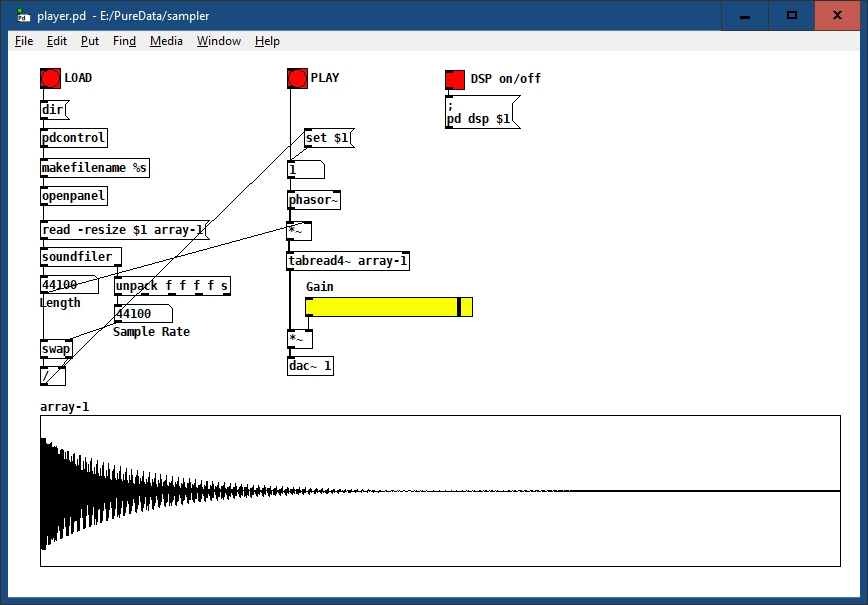Screen dimensions: 868x605
Task: Select the unpack f f f f s object
Action: 172,286
